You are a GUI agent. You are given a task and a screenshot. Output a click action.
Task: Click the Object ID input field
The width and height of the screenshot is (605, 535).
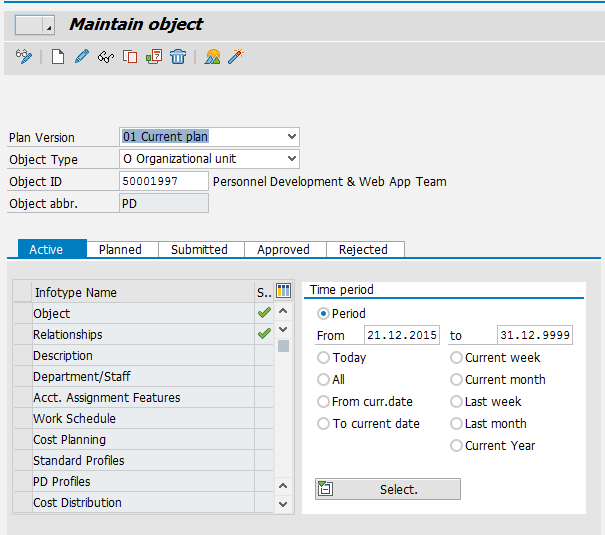(x=163, y=181)
